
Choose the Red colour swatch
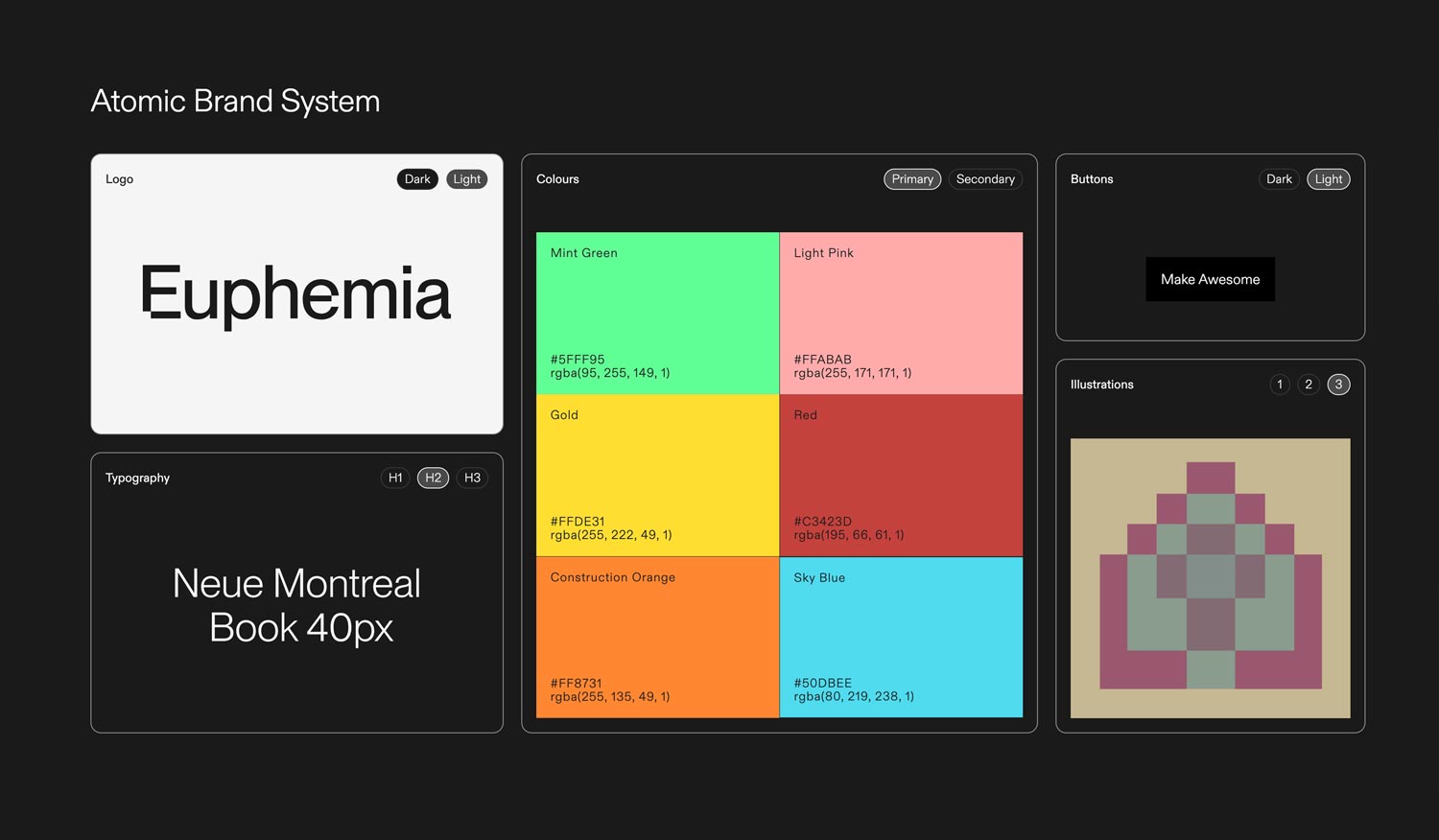(x=901, y=475)
